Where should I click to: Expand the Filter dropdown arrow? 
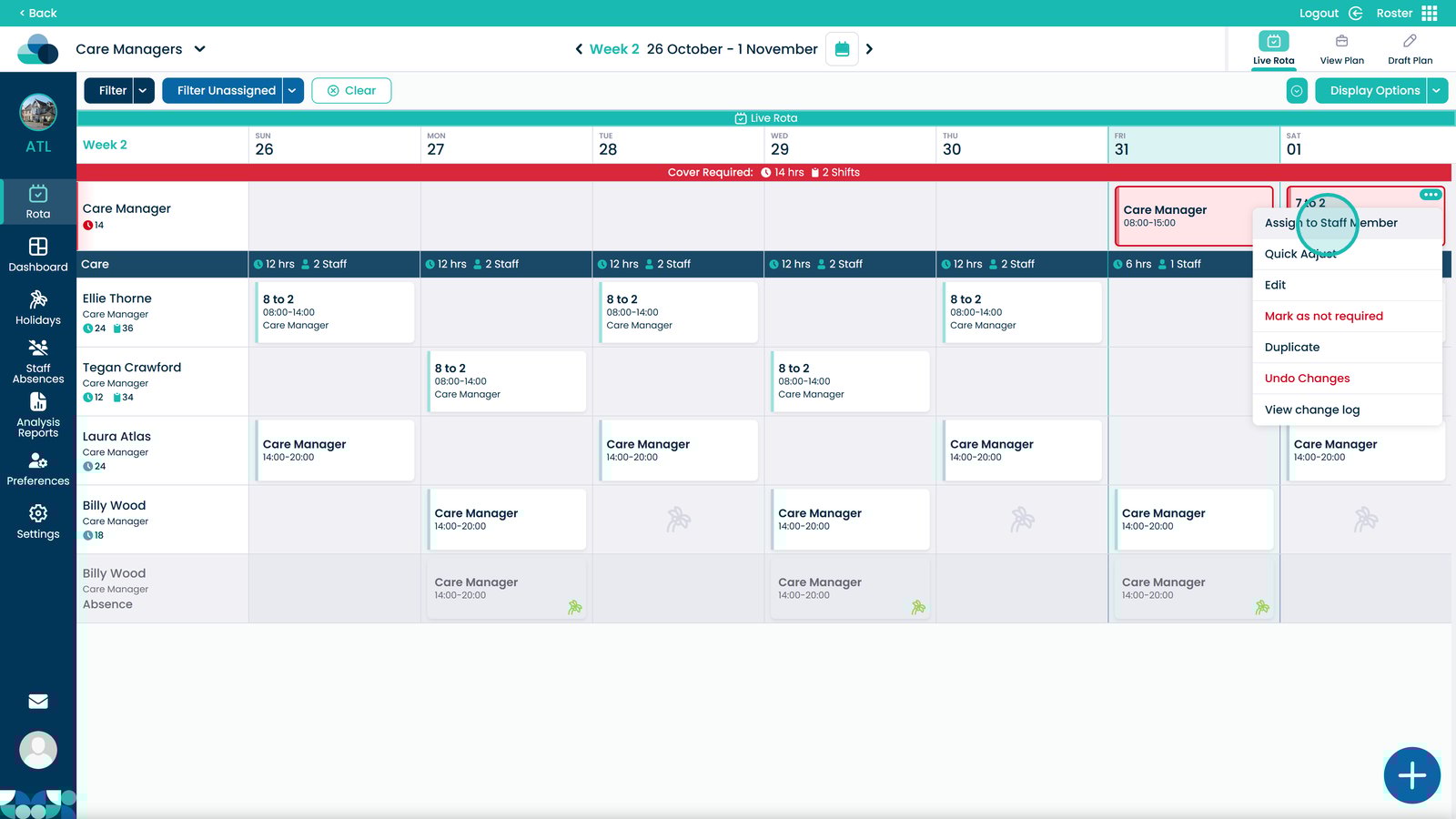(144, 90)
